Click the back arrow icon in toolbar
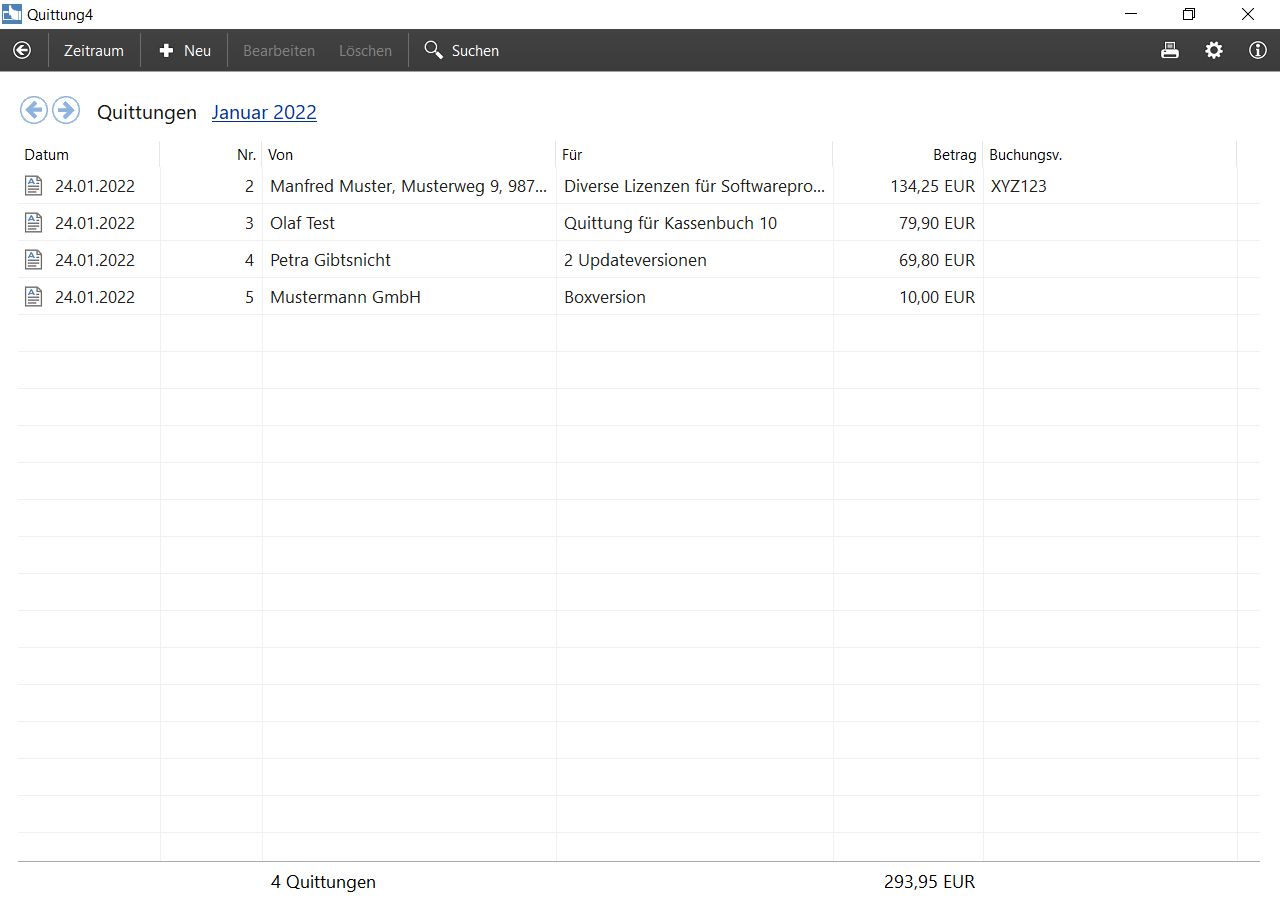 [22, 50]
